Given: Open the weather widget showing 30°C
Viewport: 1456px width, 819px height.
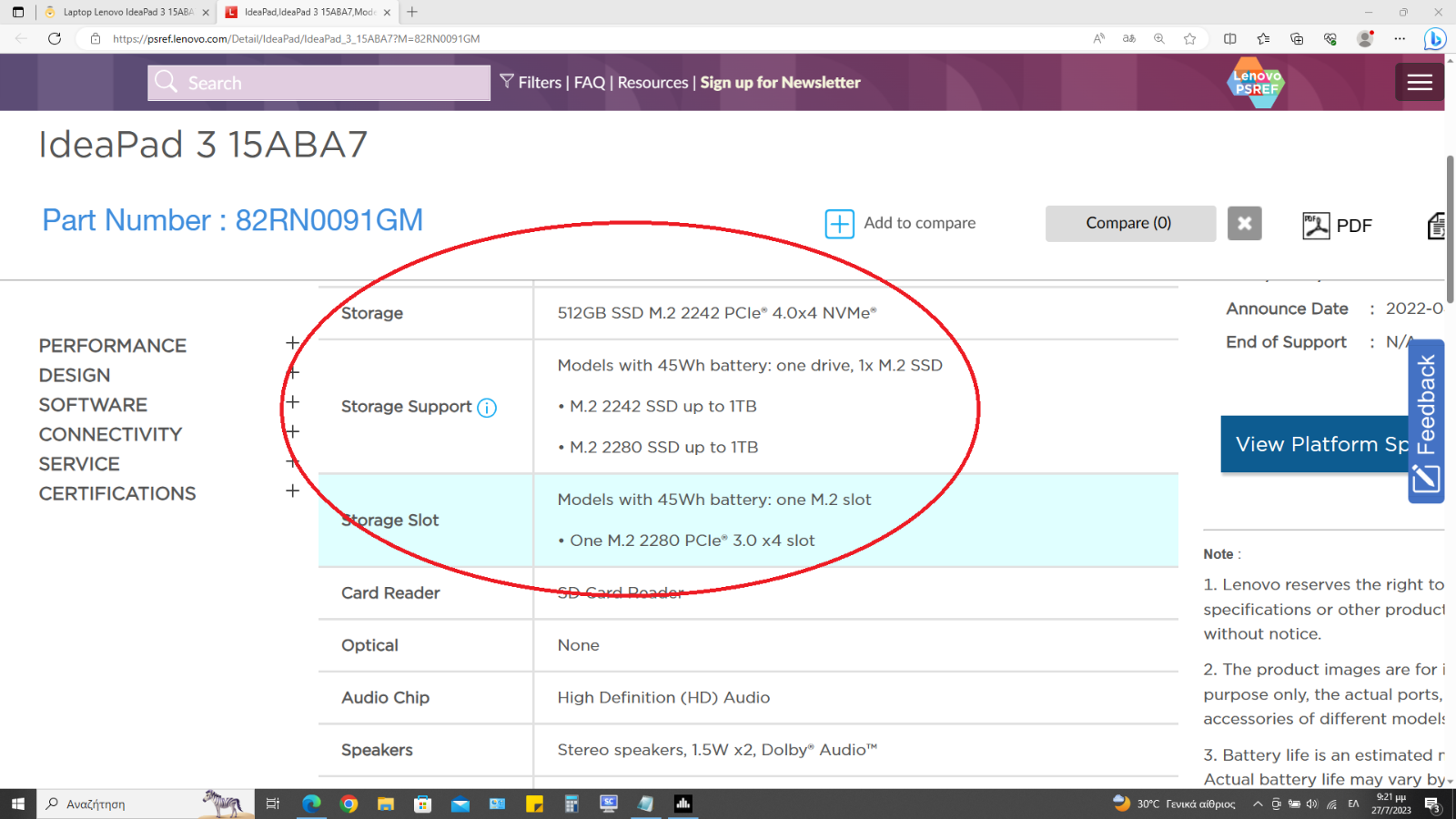Looking at the screenshot, I should point(1174,804).
